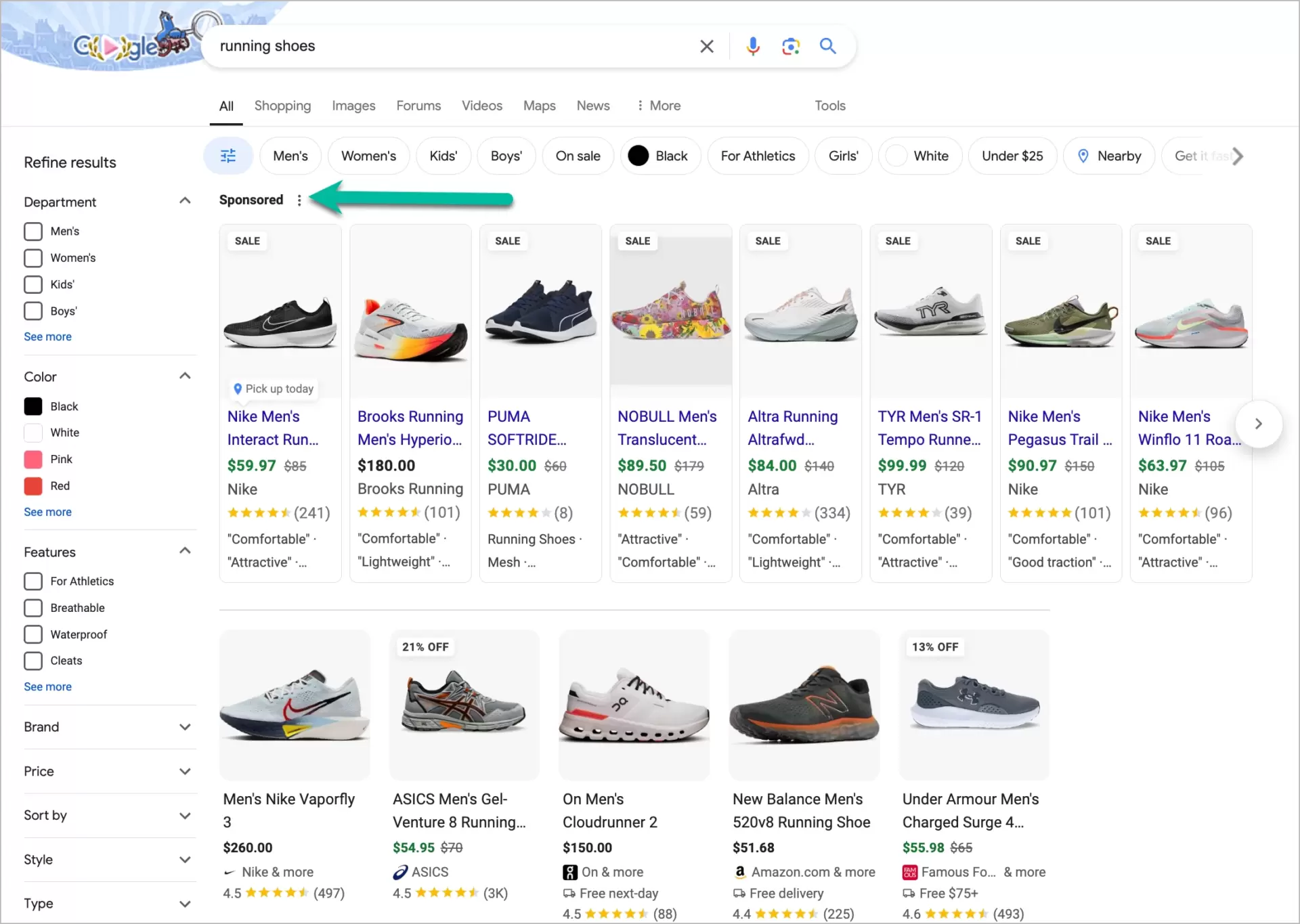The width and height of the screenshot is (1300, 924).
Task: Click the Google microphone search icon
Action: coord(753,46)
